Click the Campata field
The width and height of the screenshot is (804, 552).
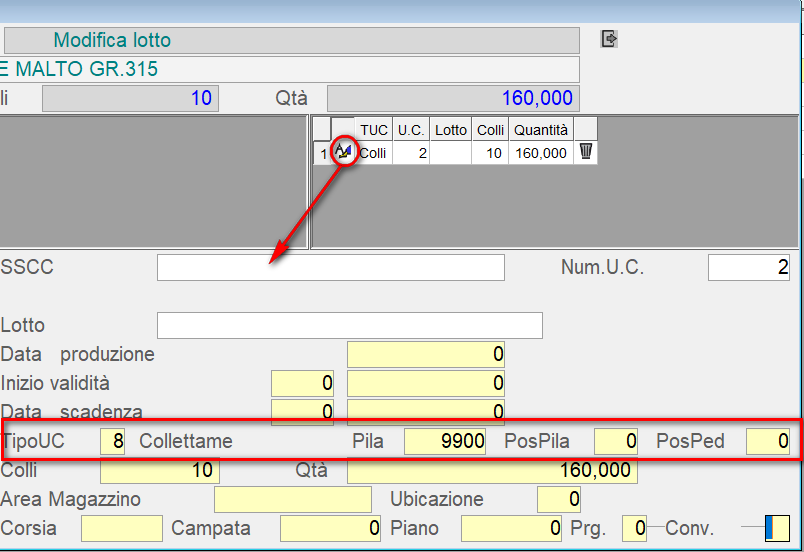331,528
